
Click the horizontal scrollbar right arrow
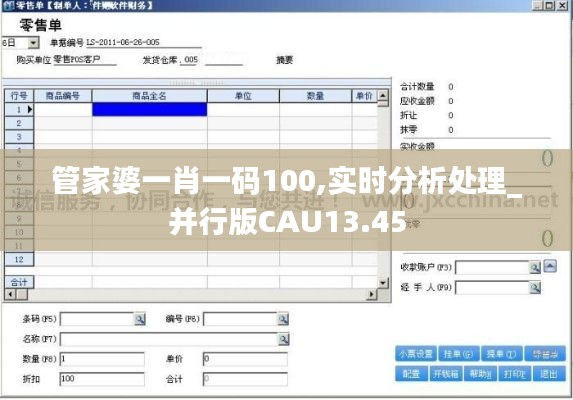pyautogui.click(x=372, y=294)
